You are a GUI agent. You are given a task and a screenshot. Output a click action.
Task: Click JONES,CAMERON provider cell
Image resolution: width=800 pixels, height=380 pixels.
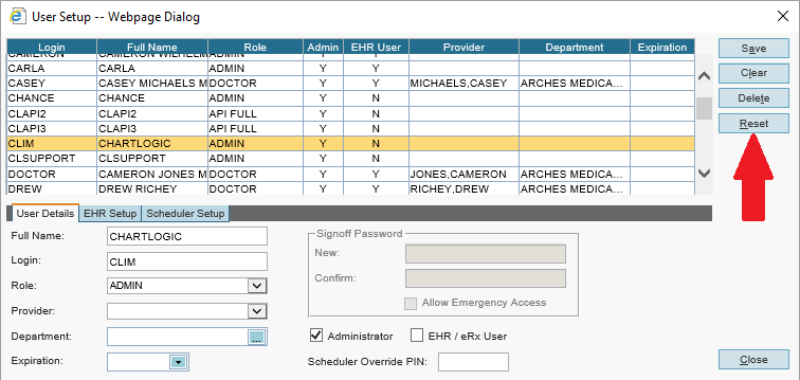coord(464,174)
